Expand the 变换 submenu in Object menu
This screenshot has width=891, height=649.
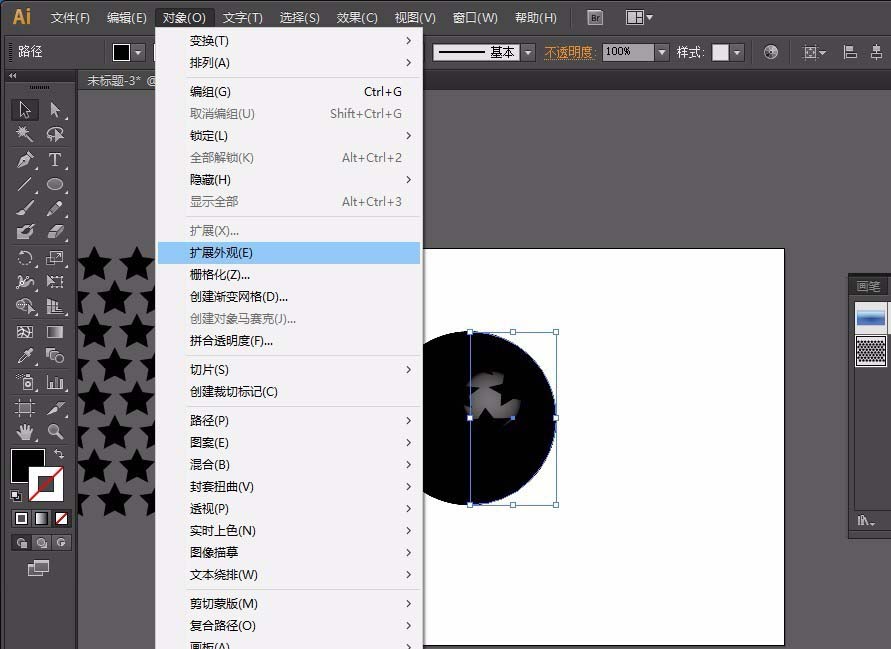[290, 43]
